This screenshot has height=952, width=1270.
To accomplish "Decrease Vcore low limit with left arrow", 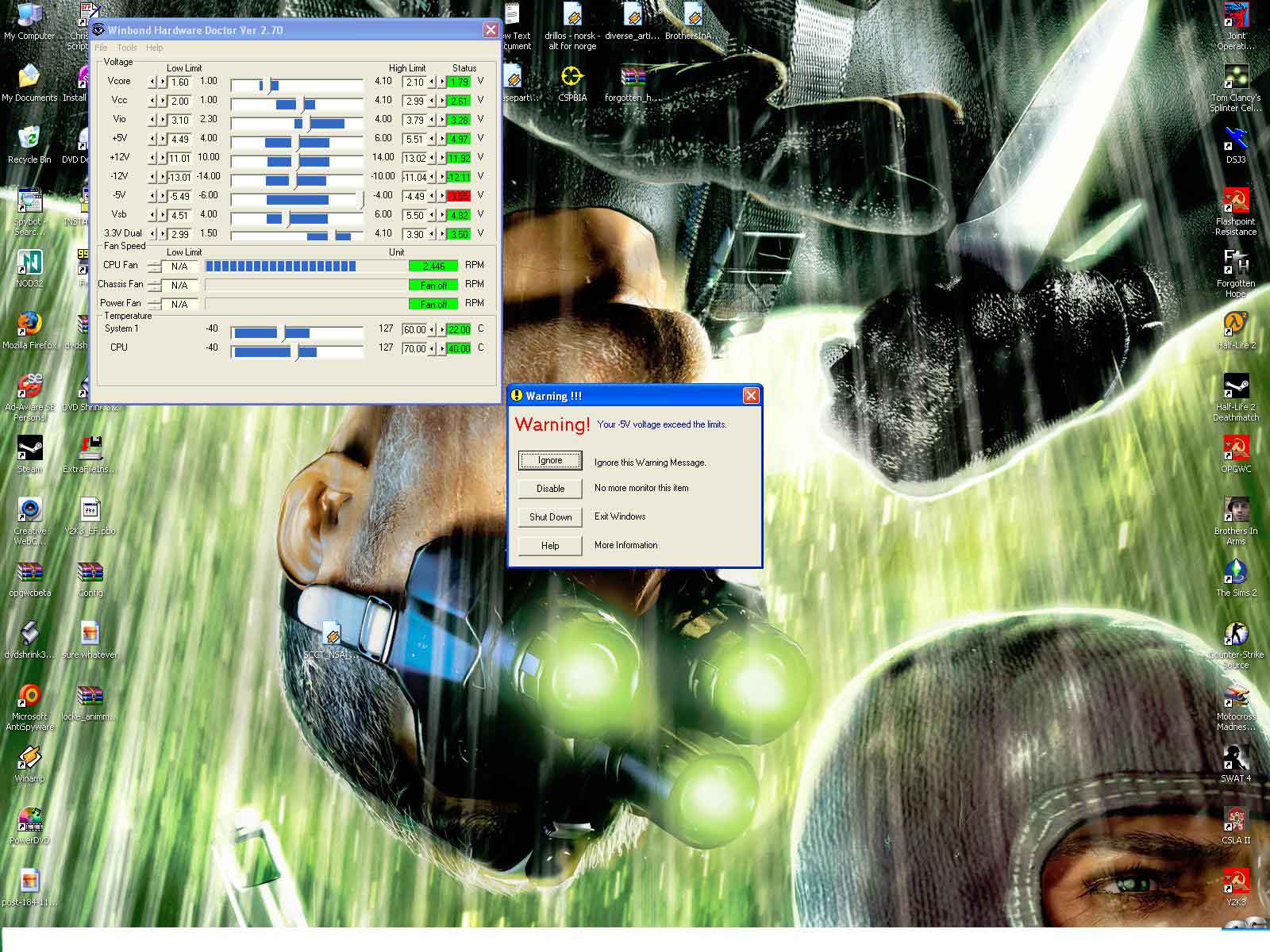I will pos(152,82).
